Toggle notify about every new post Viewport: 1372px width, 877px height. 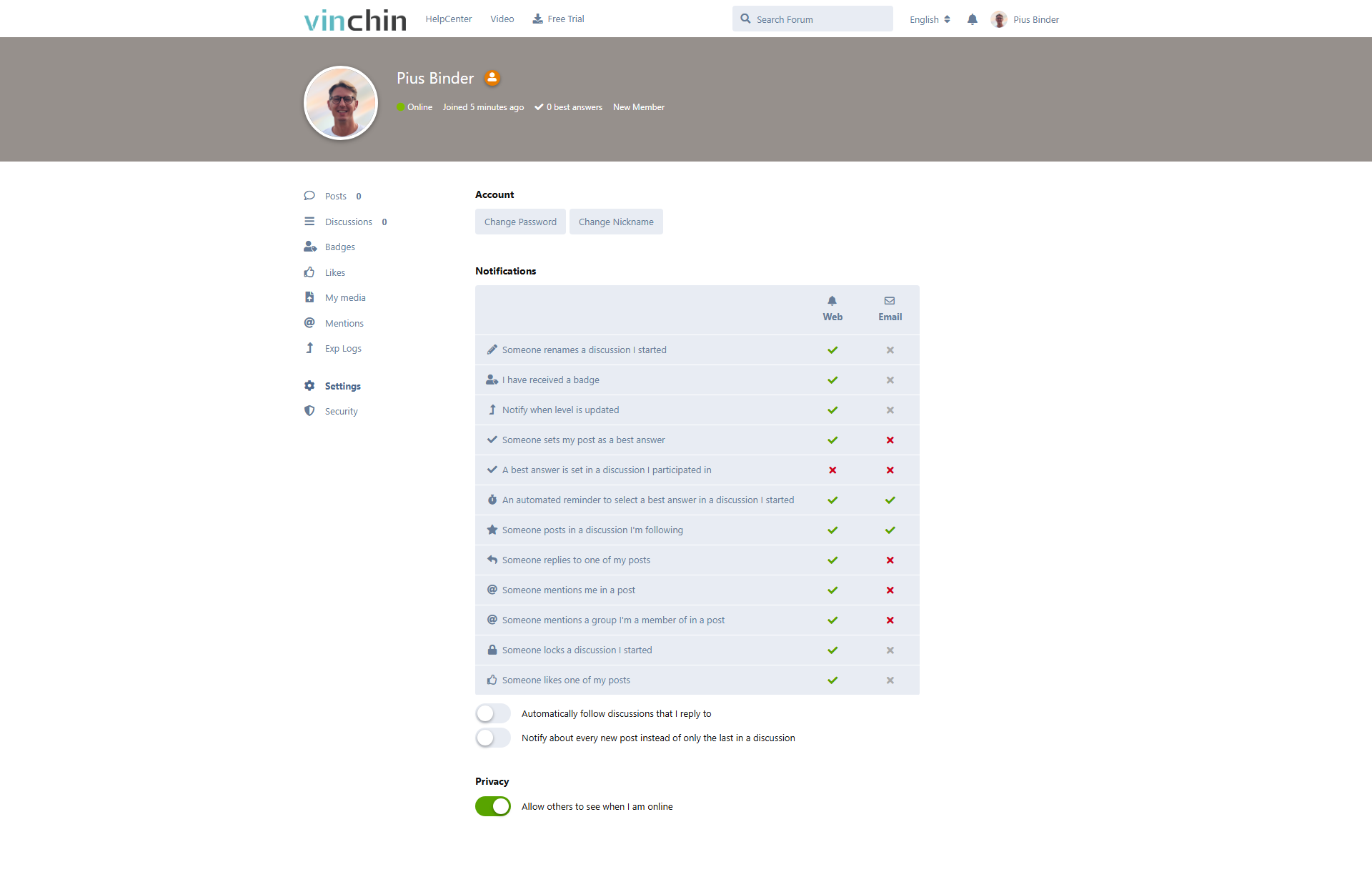(x=493, y=738)
